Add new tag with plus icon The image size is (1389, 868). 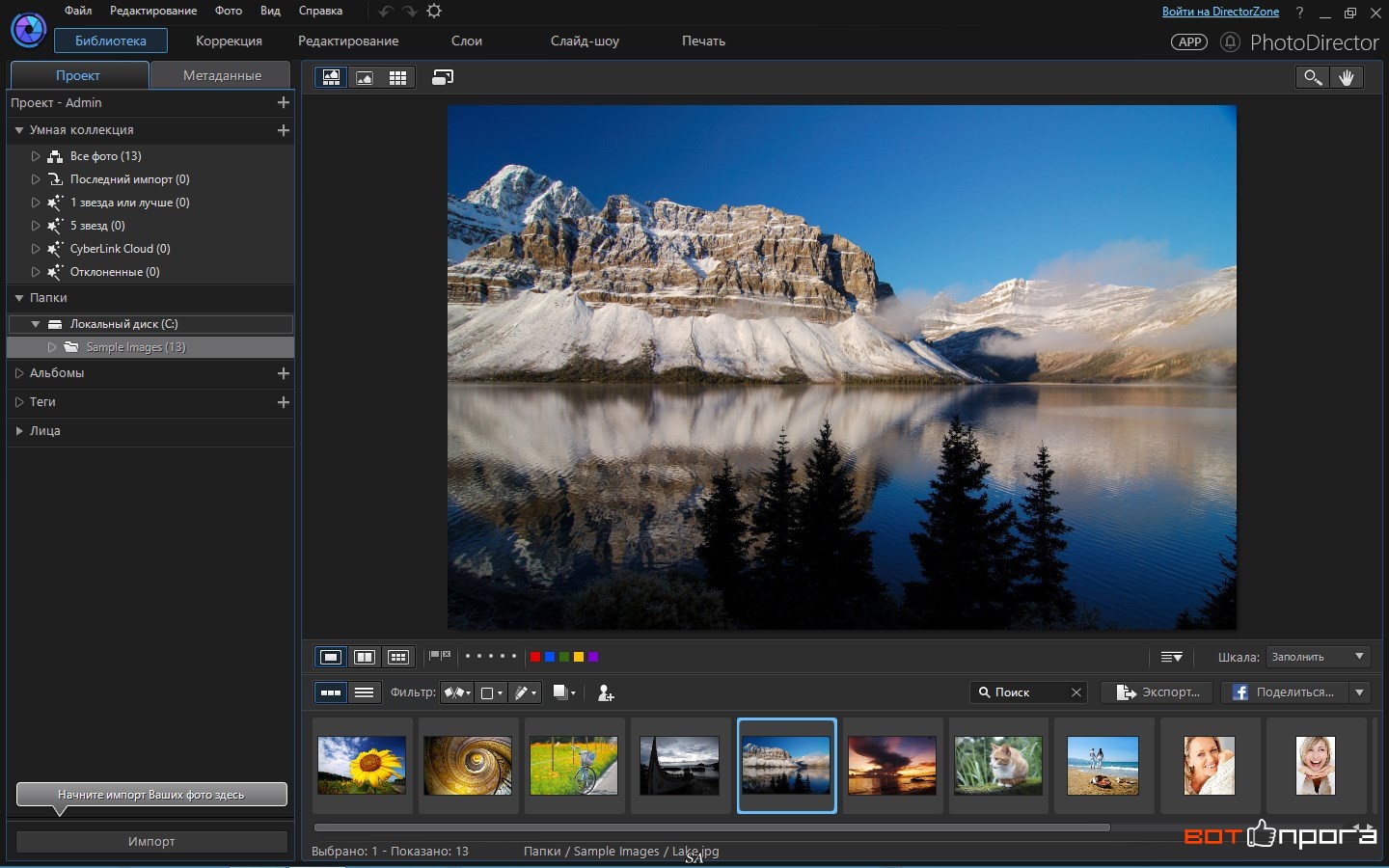(x=284, y=402)
